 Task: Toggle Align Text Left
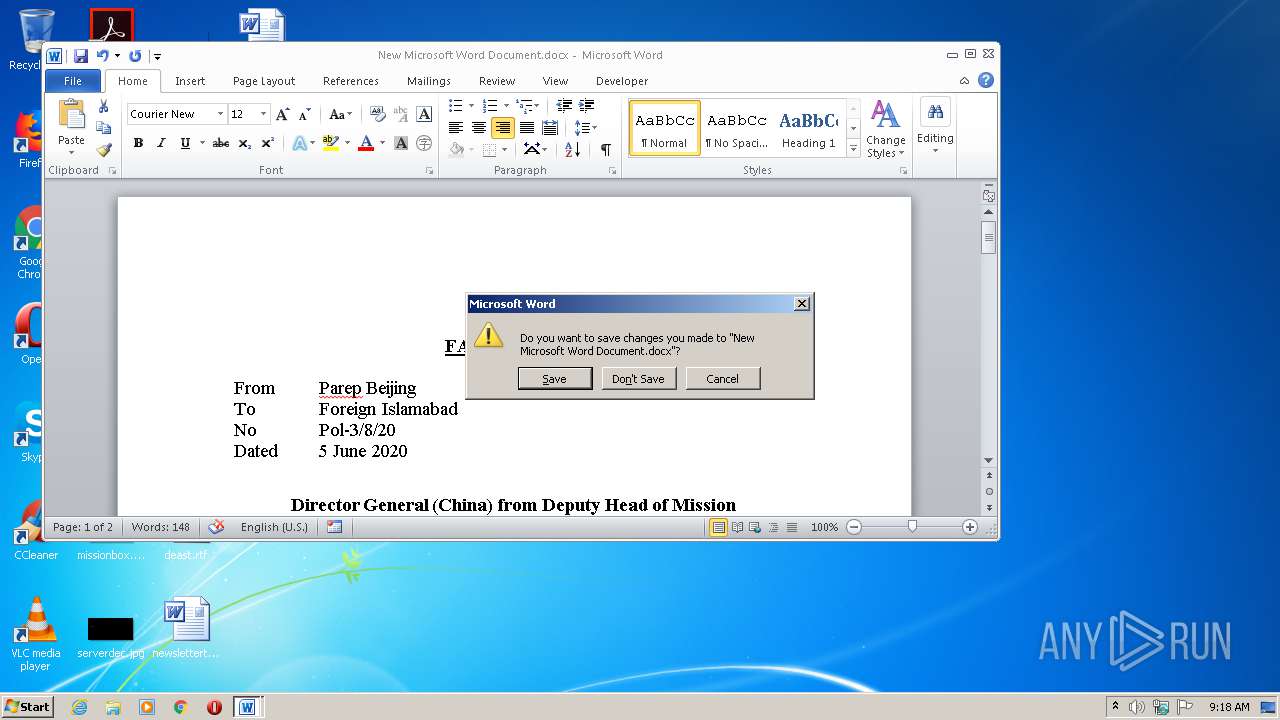(x=455, y=128)
